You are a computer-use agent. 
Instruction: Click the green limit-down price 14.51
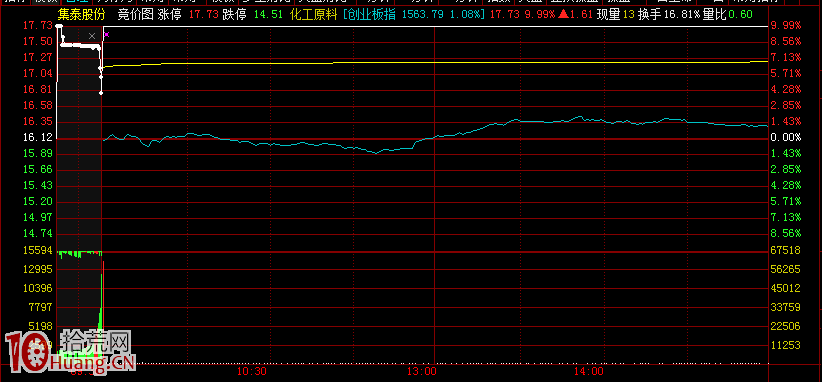[267, 15]
